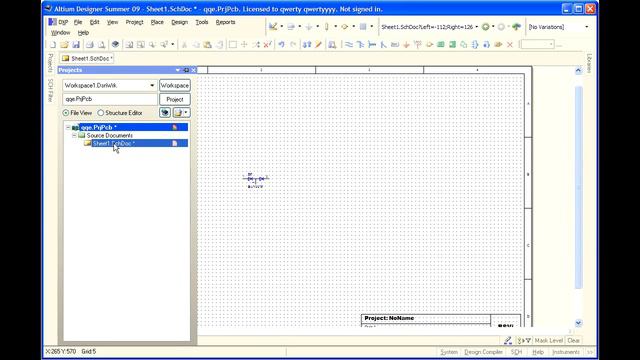The height and width of the screenshot is (360, 640).
Task: Click the Mask Level button
Action: [x=549, y=340]
